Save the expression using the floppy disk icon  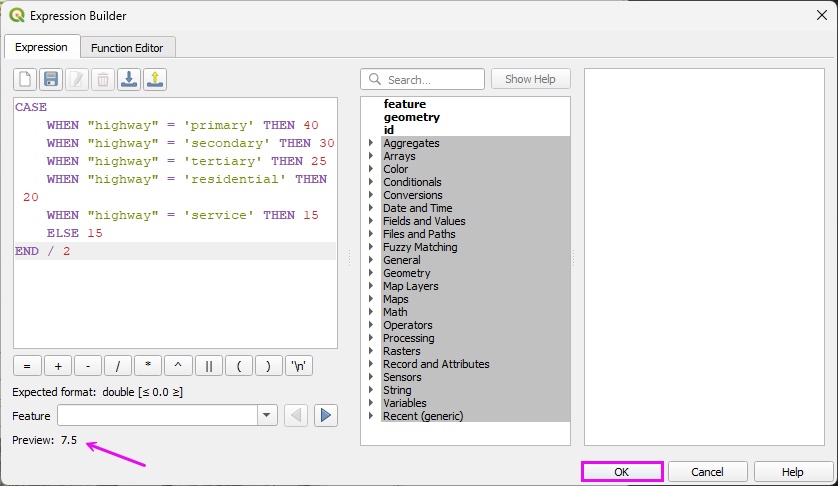click(x=51, y=80)
